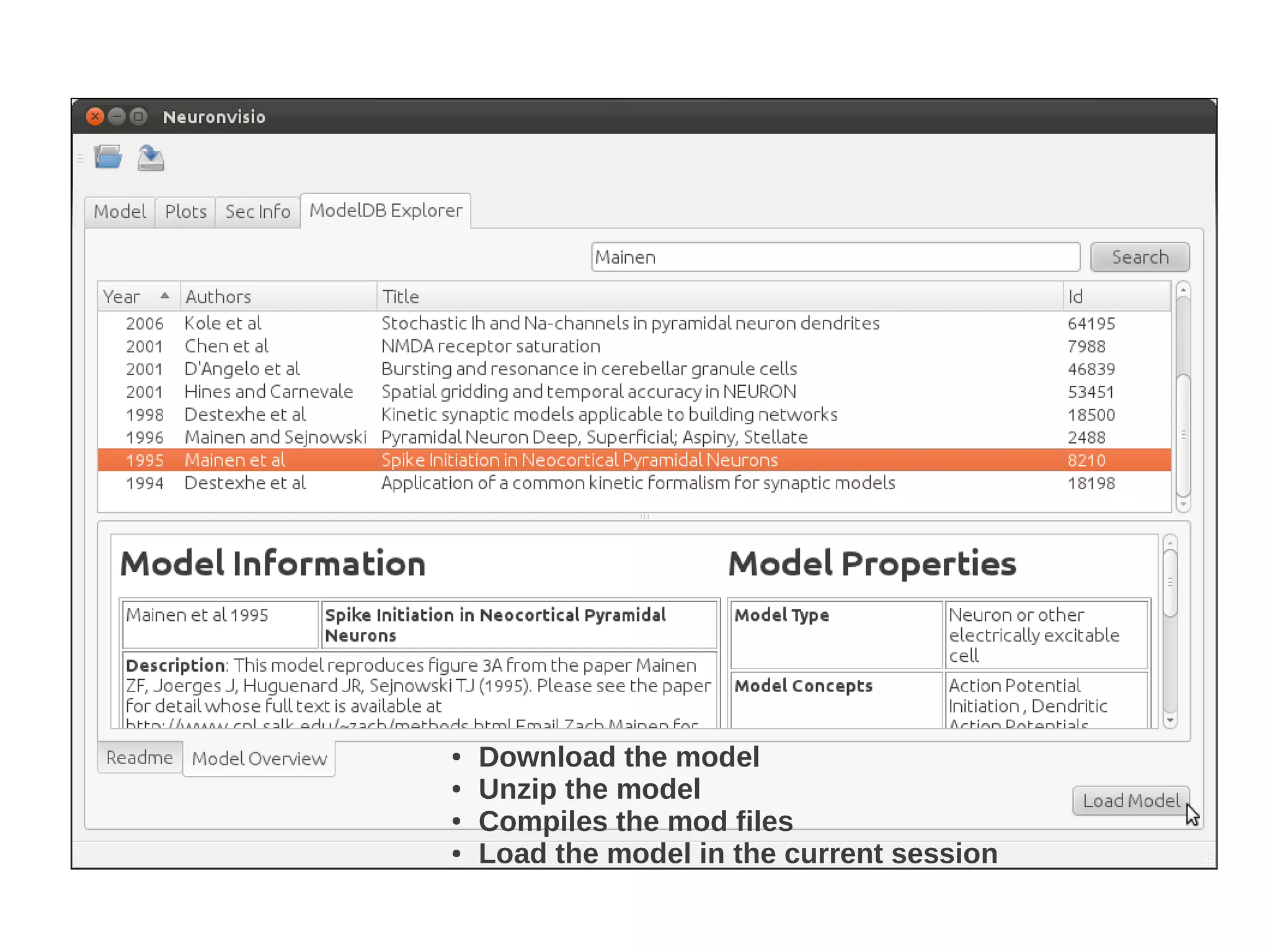Click Id cell '18198'

[x=1091, y=483]
